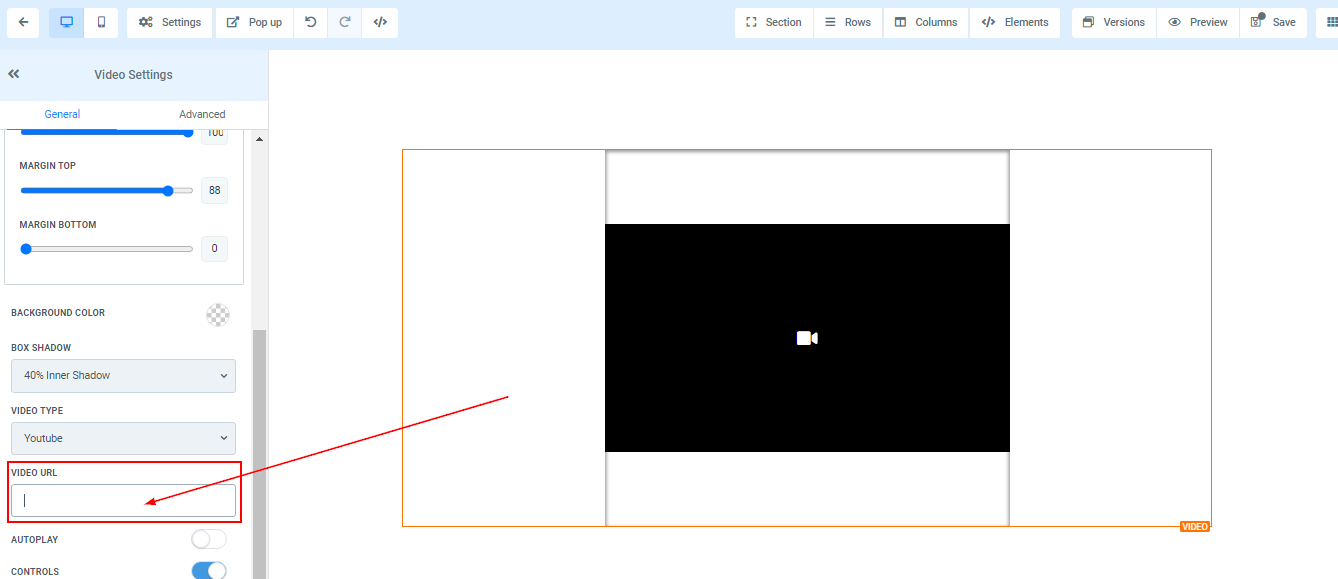1338x579 pixels.
Task: Click the Preview button
Action: [x=1198, y=22]
